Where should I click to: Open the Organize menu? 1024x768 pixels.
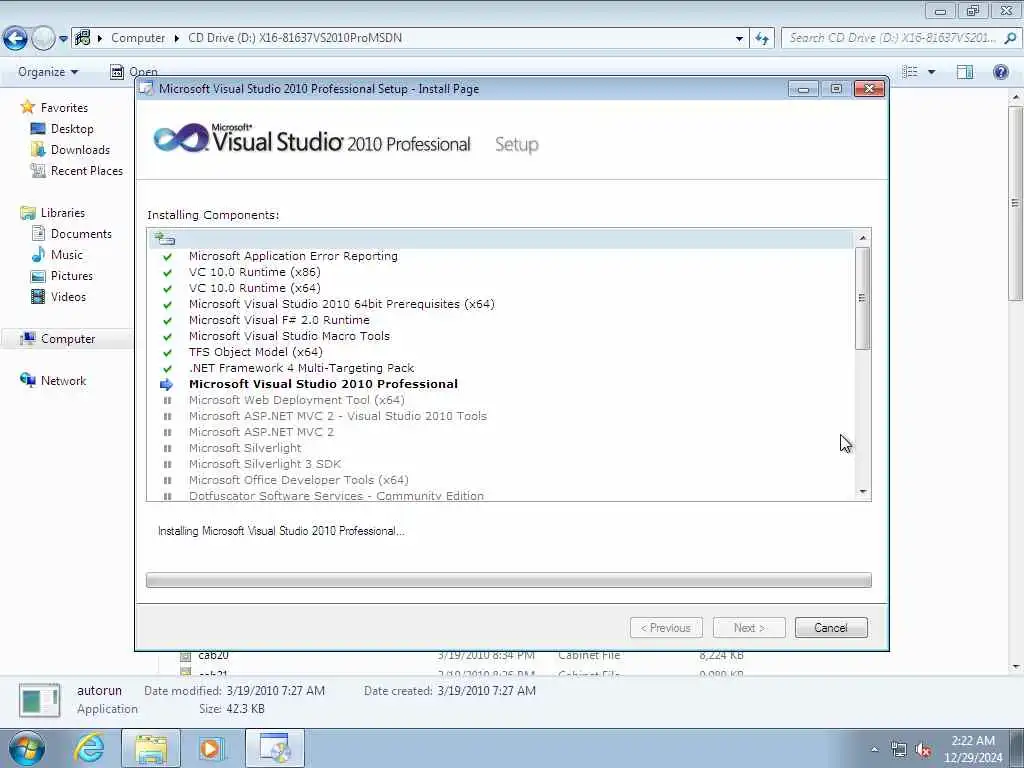coord(48,72)
